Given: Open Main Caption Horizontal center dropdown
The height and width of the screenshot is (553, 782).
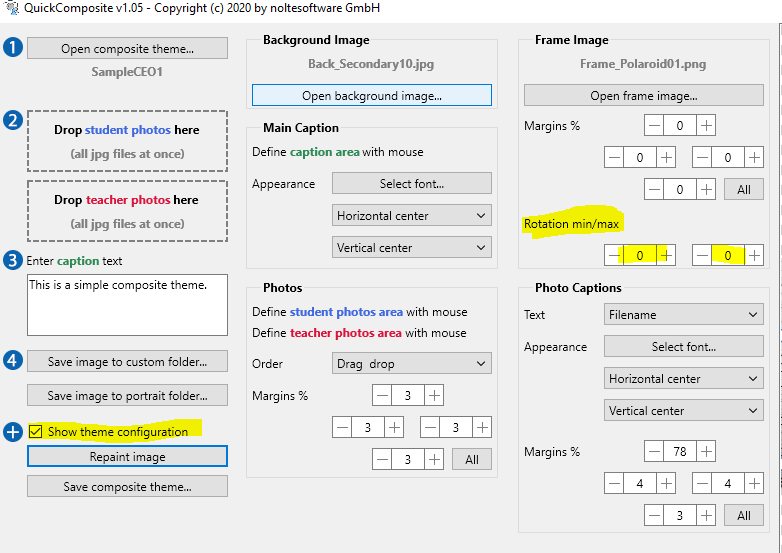Looking at the screenshot, I should coord(411,216).
